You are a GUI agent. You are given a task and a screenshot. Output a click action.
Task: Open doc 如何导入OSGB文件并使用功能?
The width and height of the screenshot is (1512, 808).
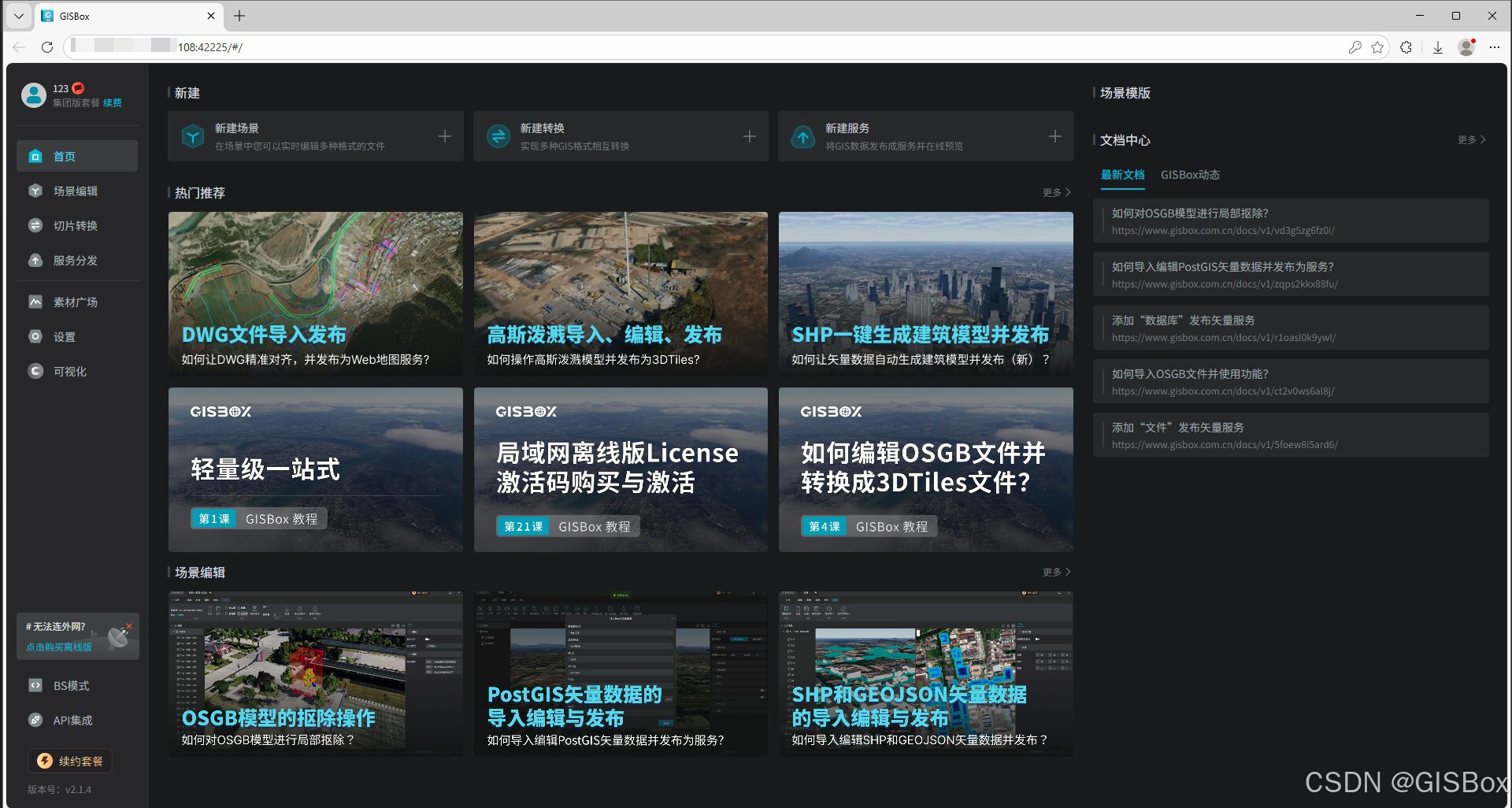pos(1291,381)
